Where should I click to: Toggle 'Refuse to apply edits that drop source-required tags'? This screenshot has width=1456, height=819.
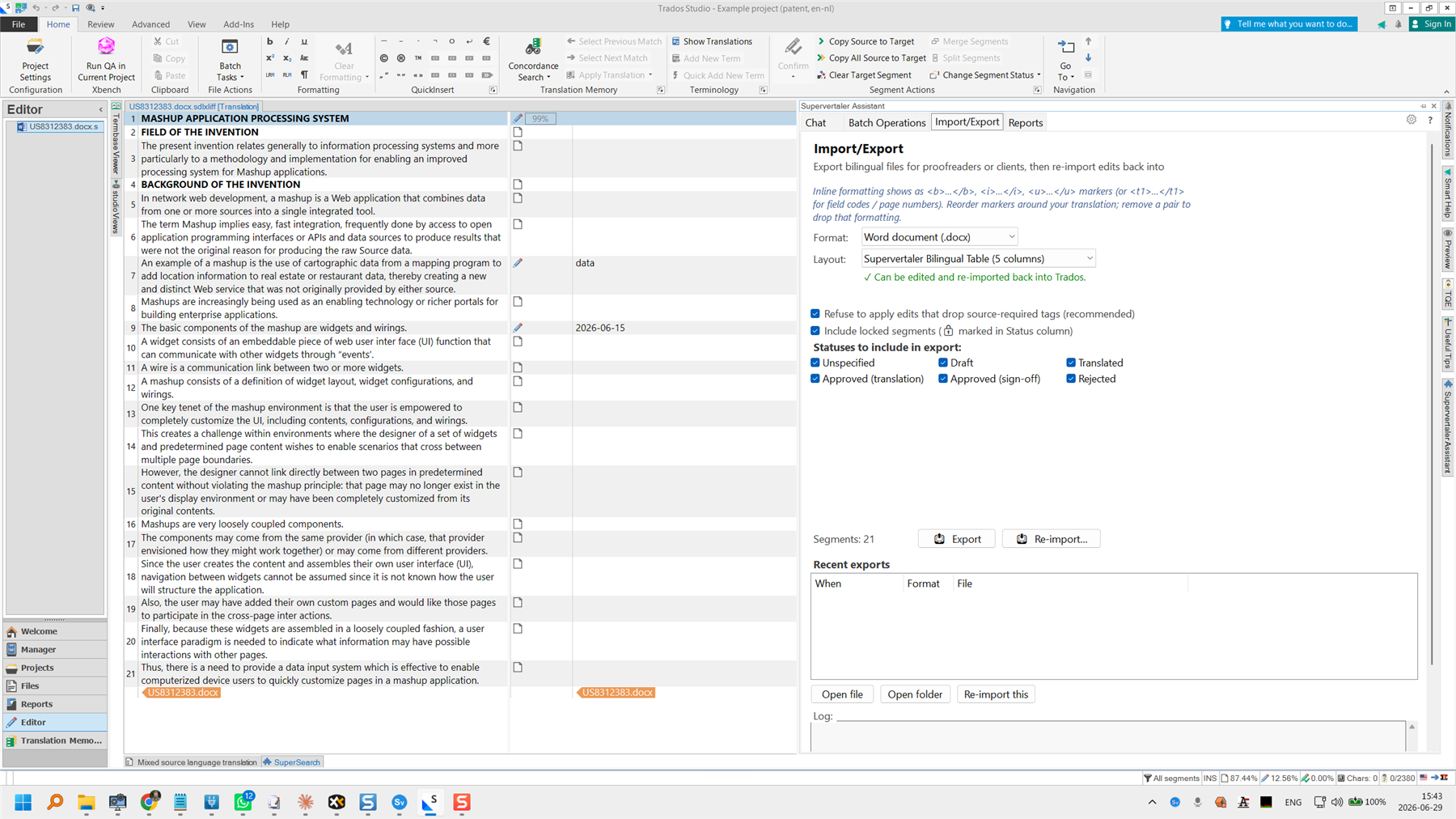click(x=815, y=314)
